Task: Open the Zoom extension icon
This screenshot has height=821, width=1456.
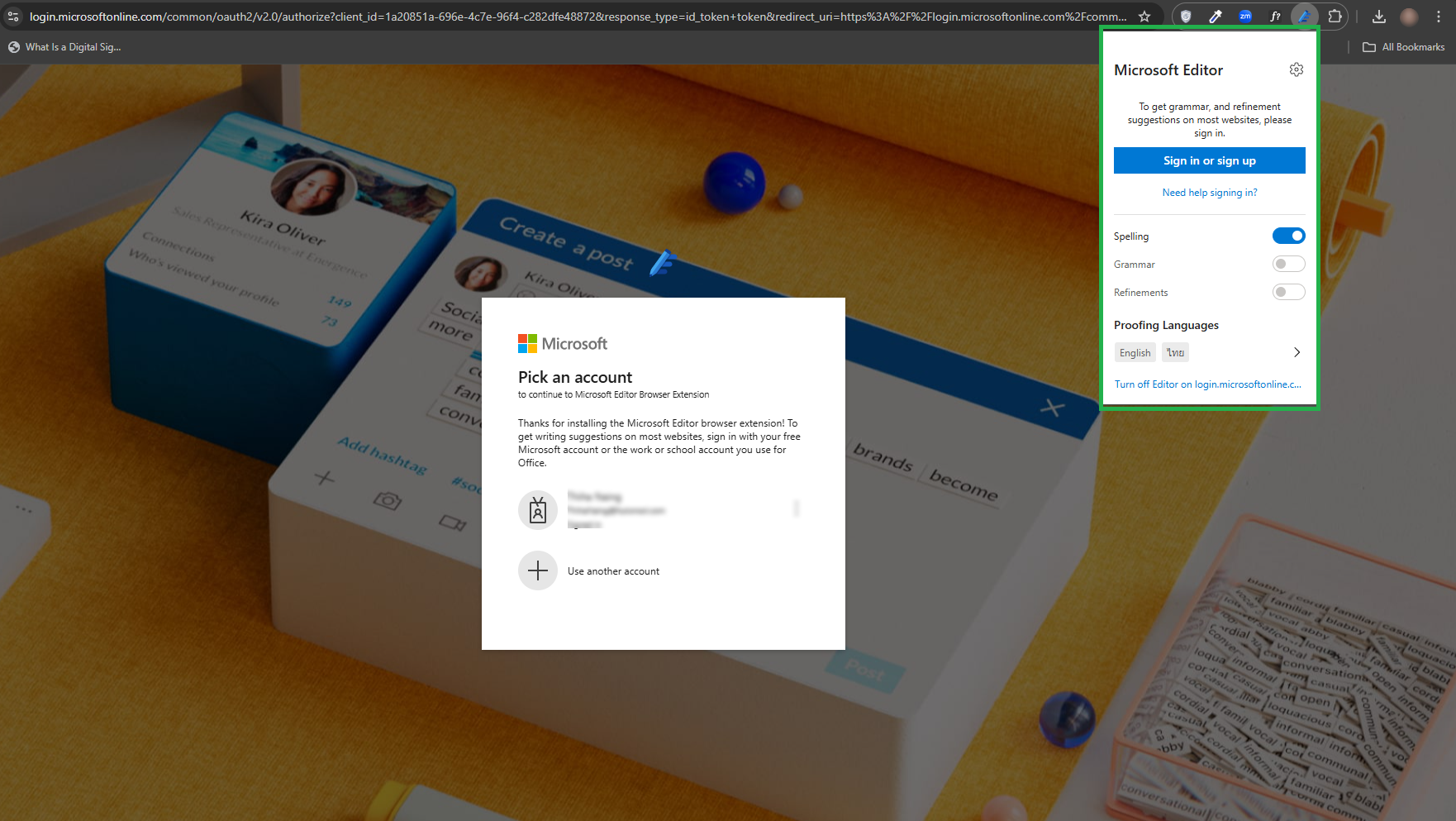Action: point(1245,16)
